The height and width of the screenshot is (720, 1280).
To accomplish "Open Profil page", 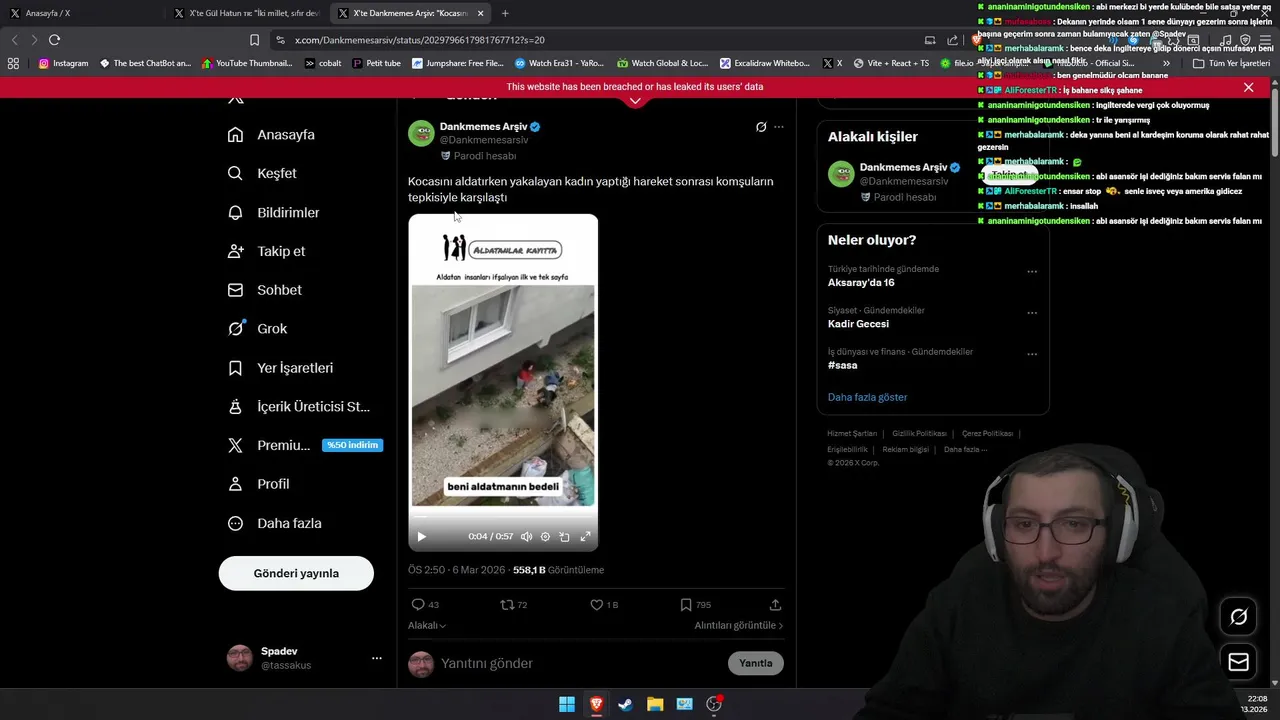I will click(x=258, y=484).
